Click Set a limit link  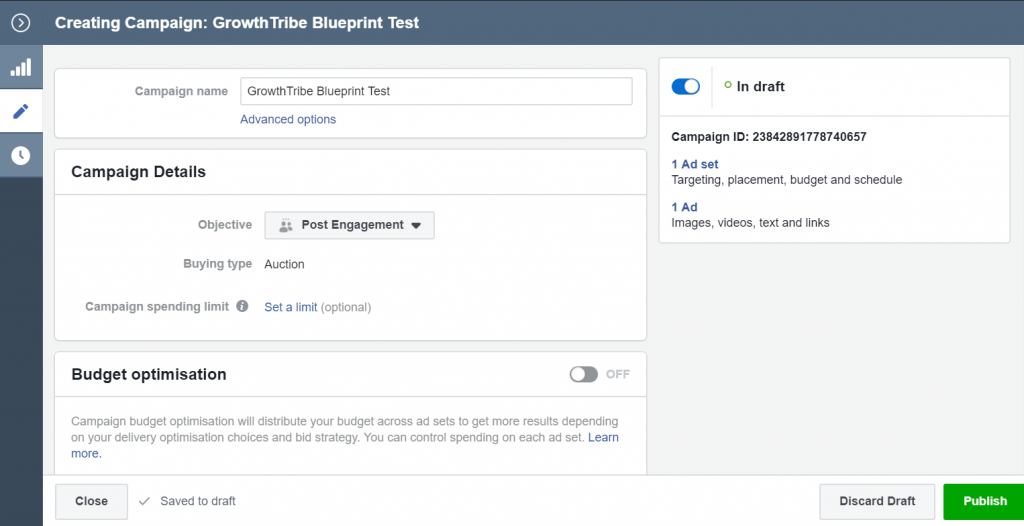(x=291, y=307)
